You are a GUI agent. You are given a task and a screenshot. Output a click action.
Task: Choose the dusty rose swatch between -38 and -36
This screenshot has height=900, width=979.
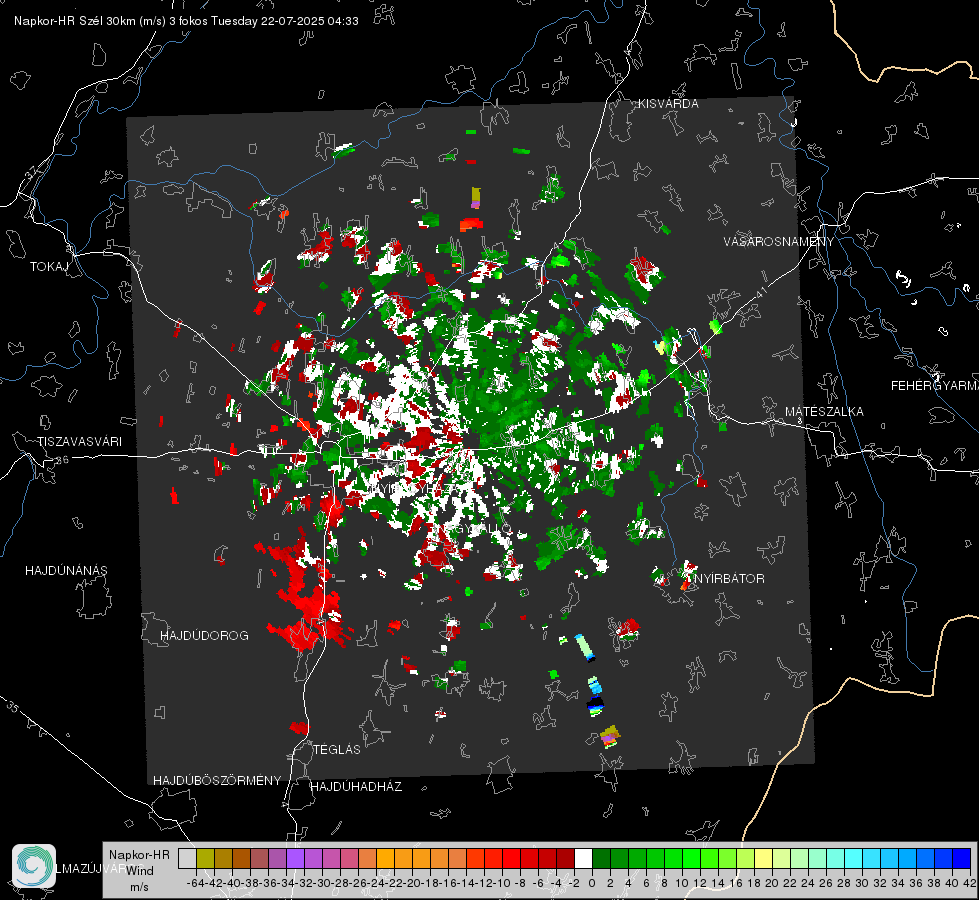(259, 858)
